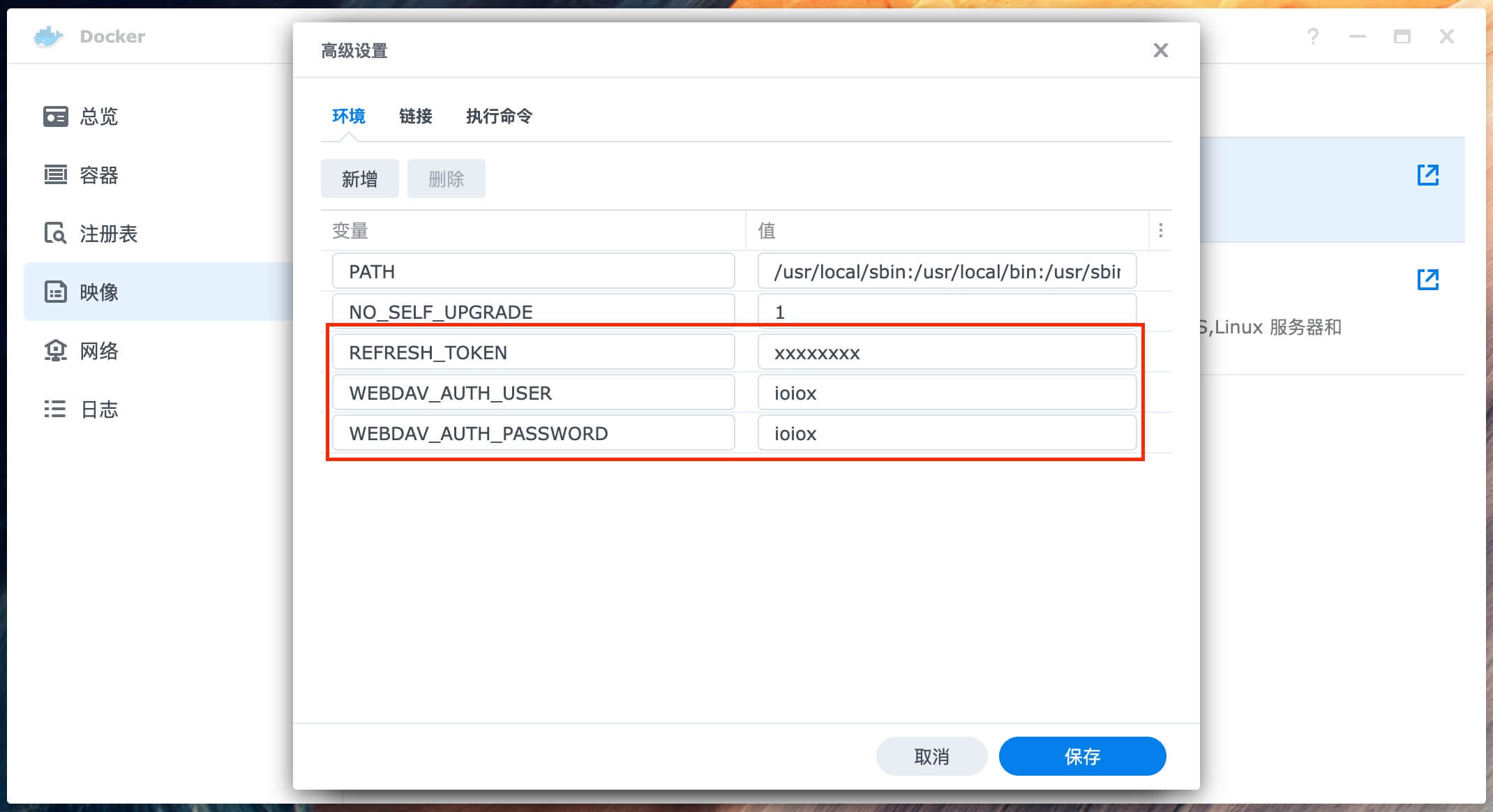Click the upper external link icon
The width and height of the screenshot is (1493, 812).
(x=1427, y=175)
